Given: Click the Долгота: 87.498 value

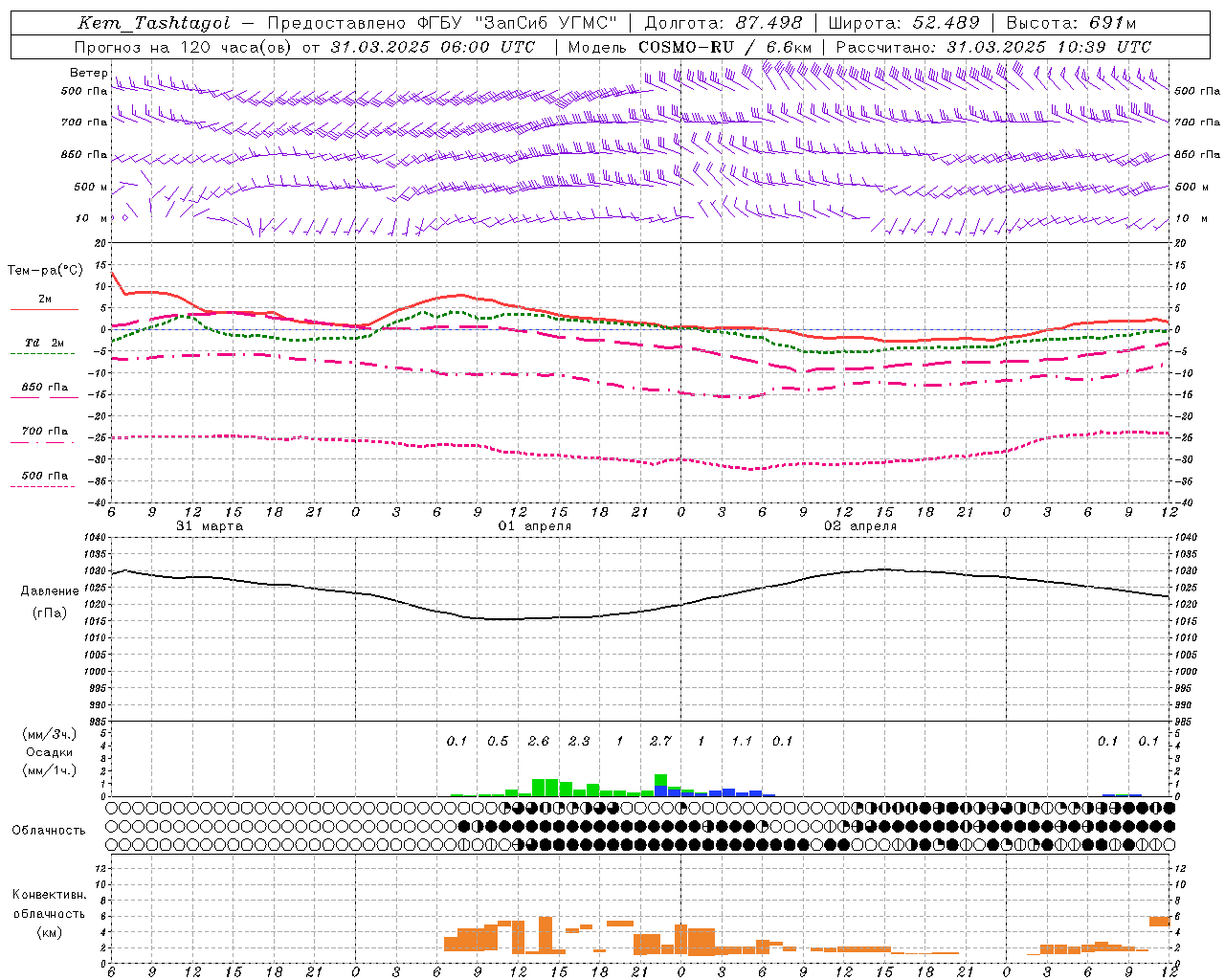Looking at the screenshot, I should coord(724,23).
